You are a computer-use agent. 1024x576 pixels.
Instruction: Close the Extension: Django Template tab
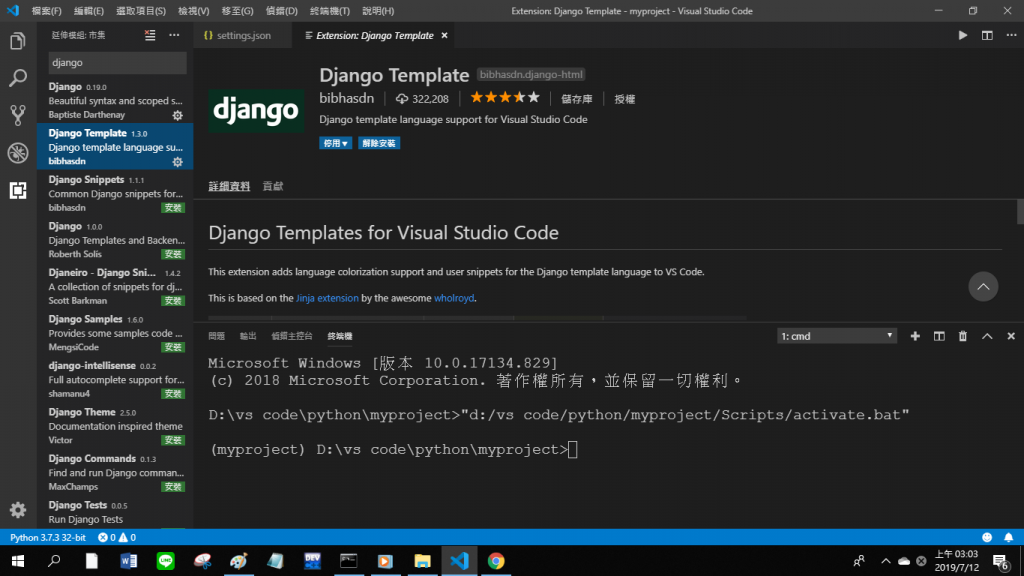point(444,35)
